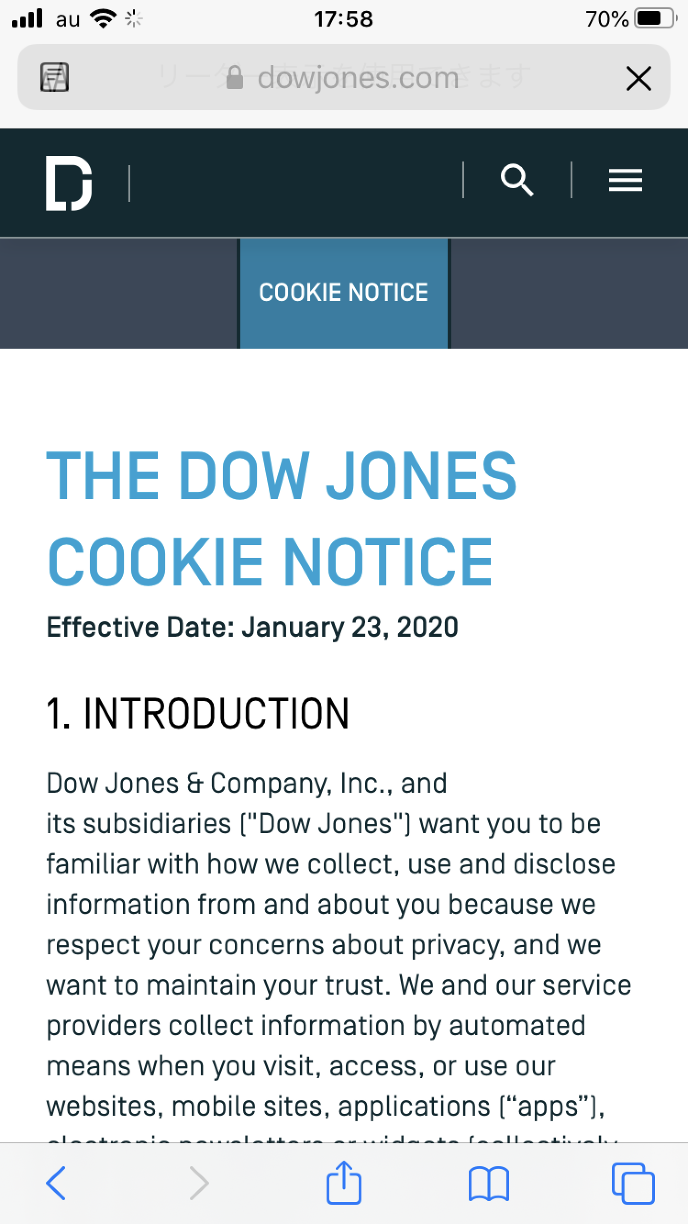
Task: Expand the hamburger navigation menu
Action: pyautogui.click(x=625, y=181)
